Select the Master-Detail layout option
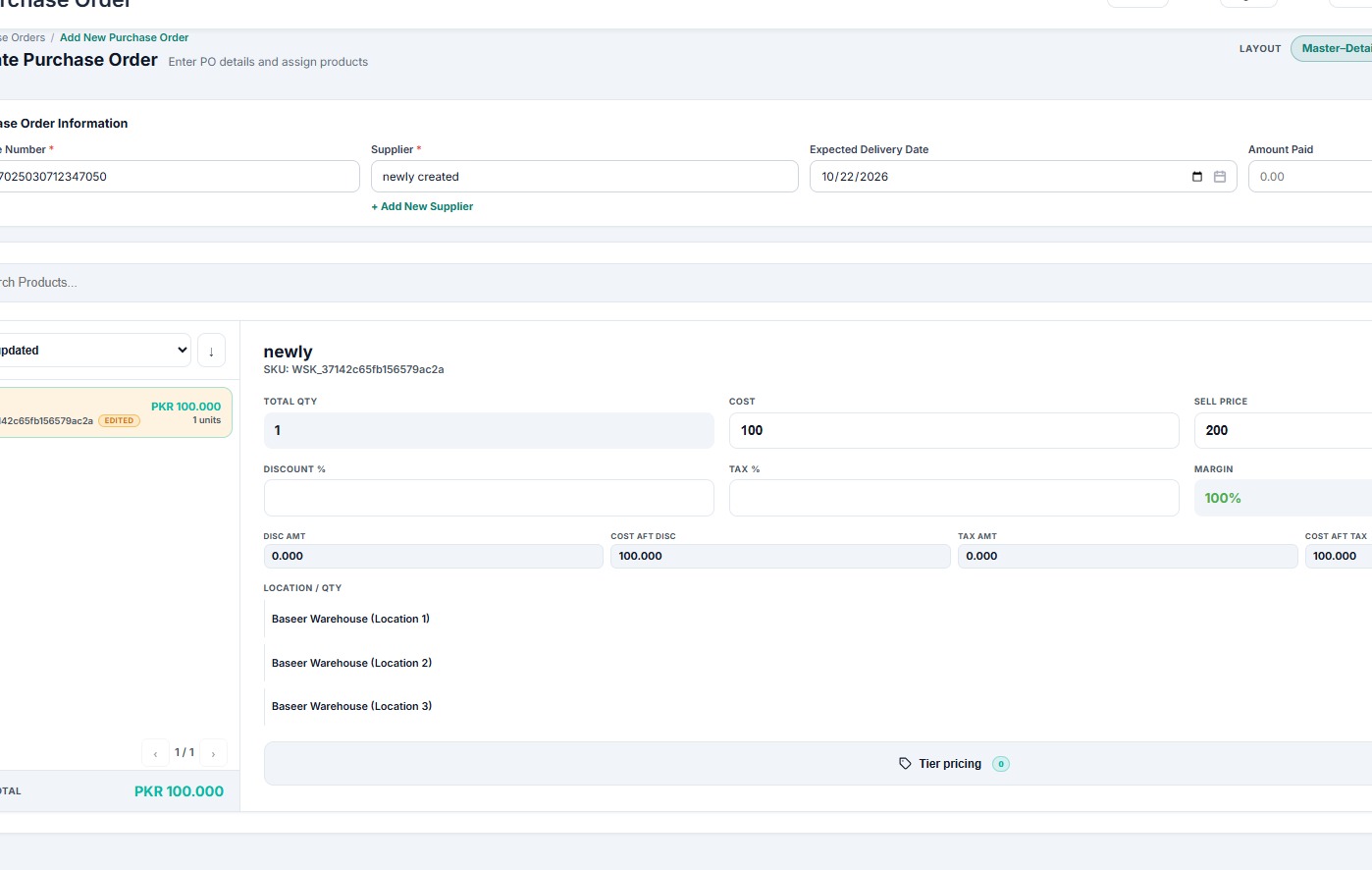The height and width of the screenshot is (870, 1372). point(1333,48)
